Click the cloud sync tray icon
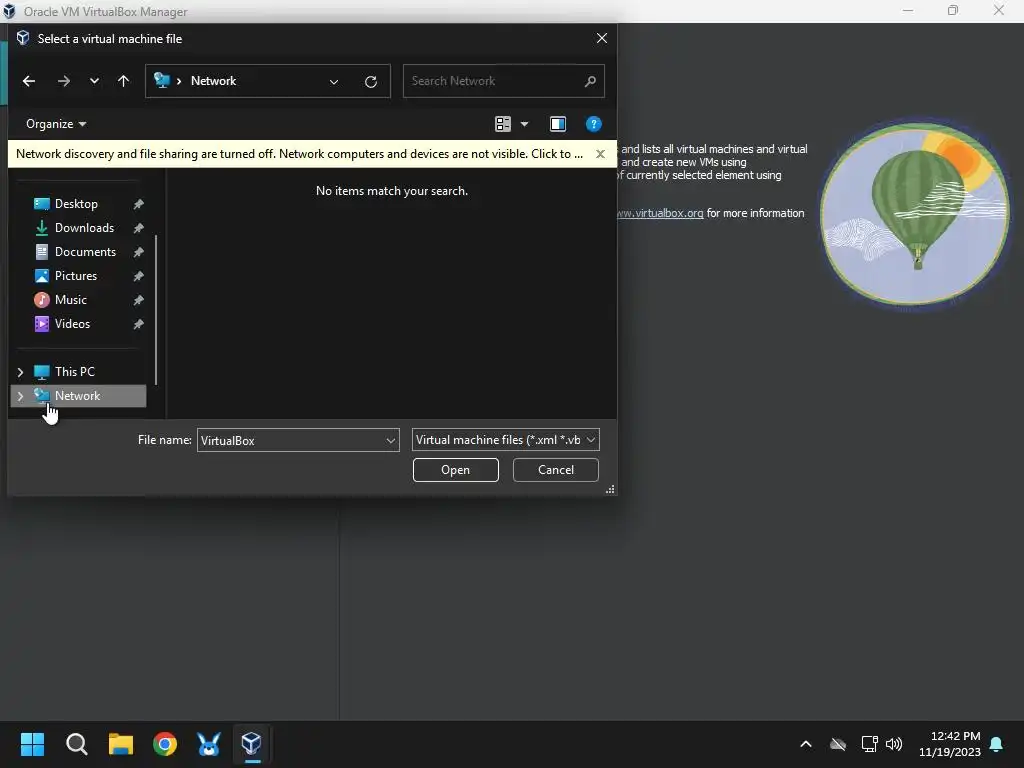This screenshot has width=1024, height=768. 838,744
